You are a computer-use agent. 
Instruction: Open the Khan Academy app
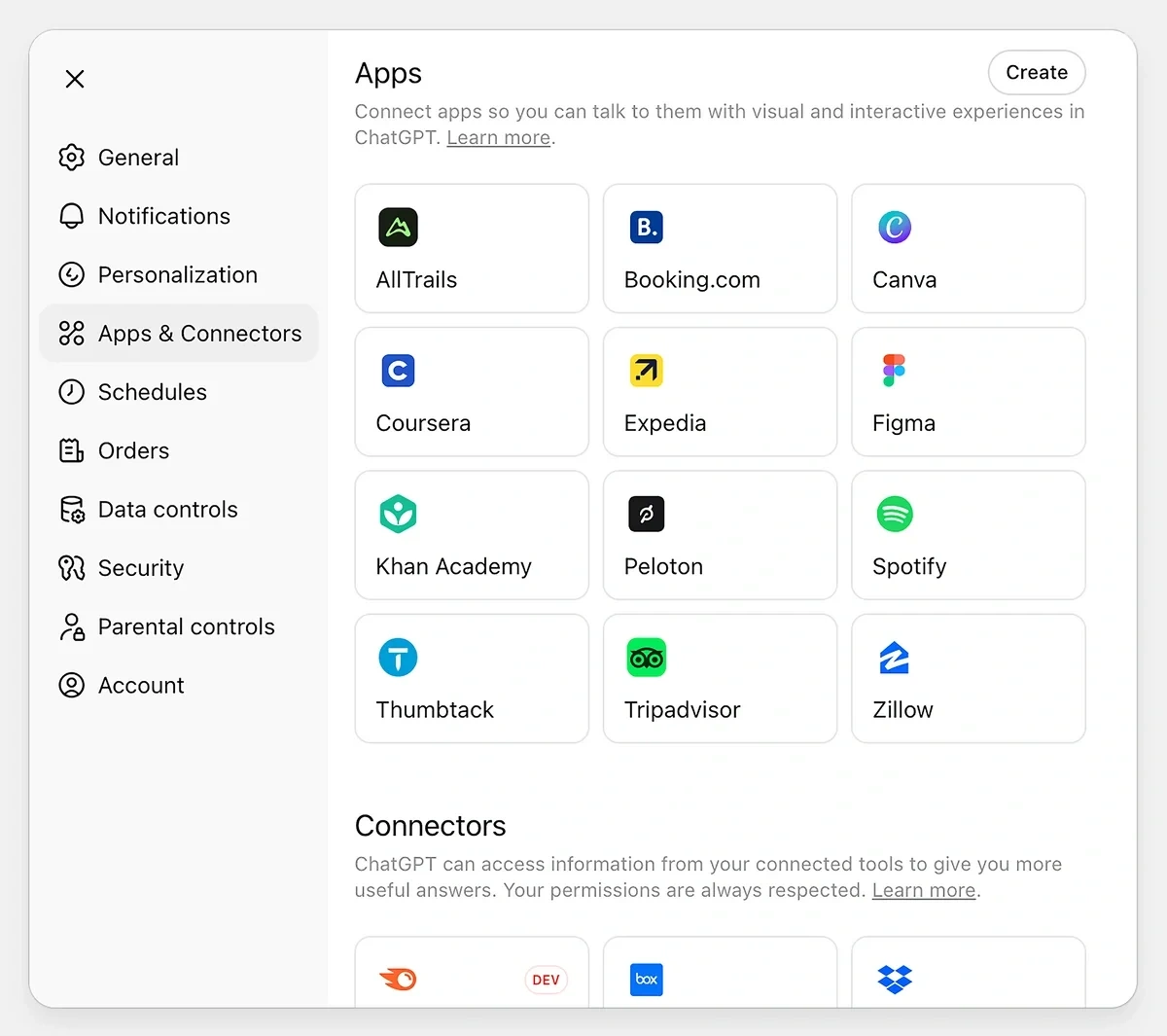pyautogui.click(x=471, y=534)
